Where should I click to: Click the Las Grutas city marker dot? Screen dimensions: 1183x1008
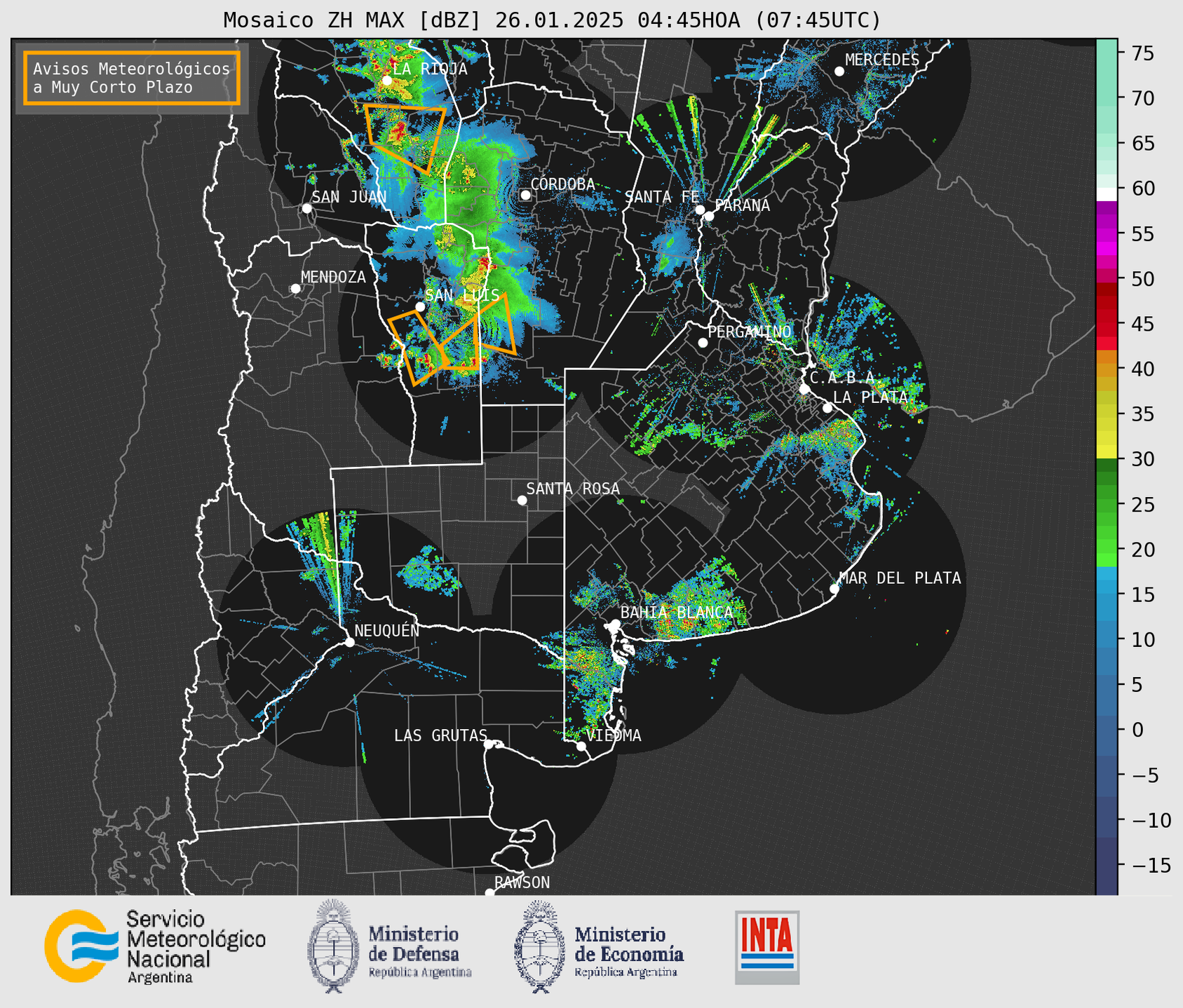[489, 744]
